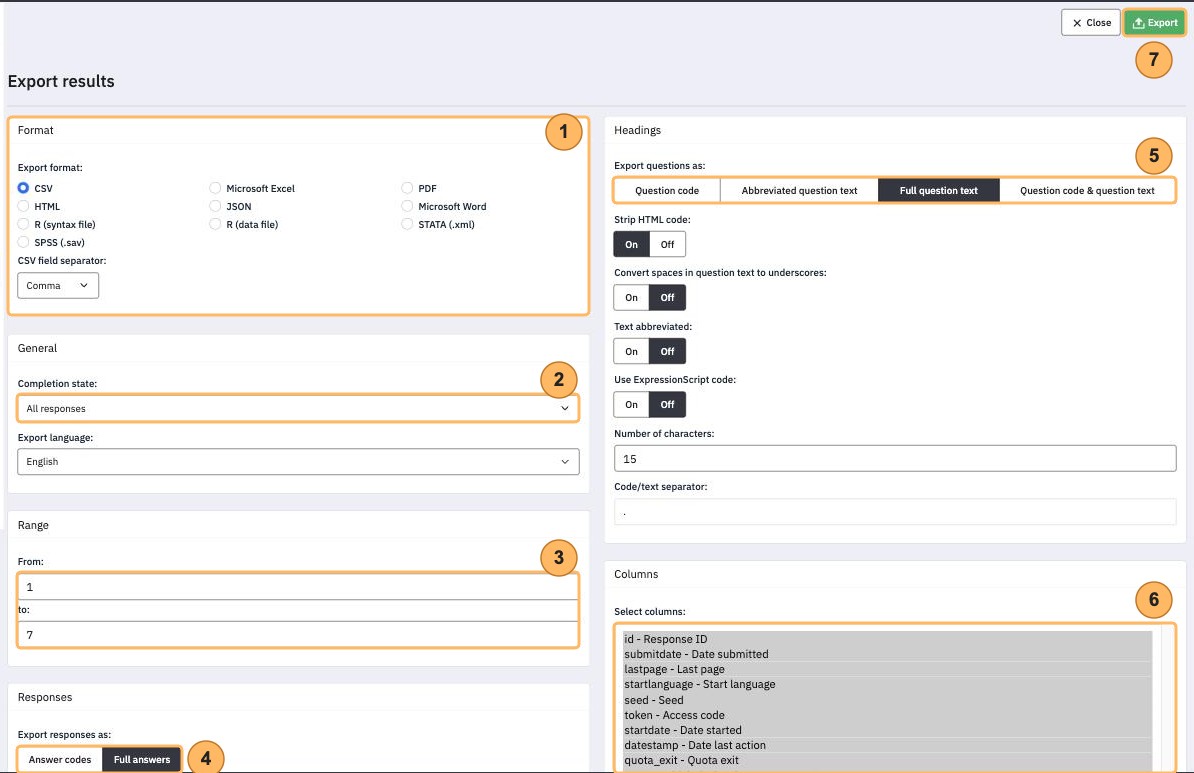Select STATA (.xml) export format
The height and width of the screenshot is (773, 1194).
point(407,225)
